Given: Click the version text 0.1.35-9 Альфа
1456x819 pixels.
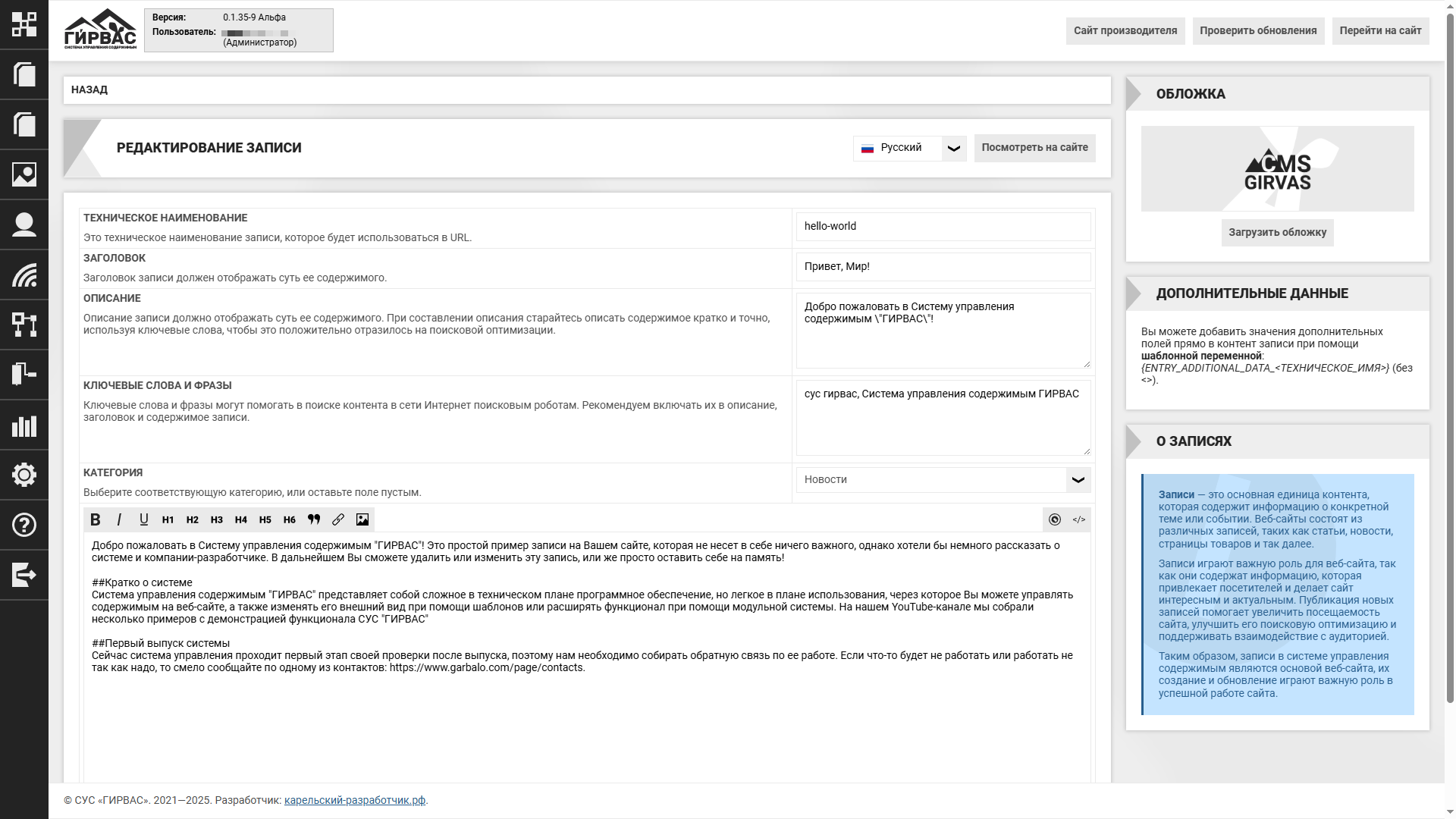Looking at the screenshot, I should [x=254, y=17].
